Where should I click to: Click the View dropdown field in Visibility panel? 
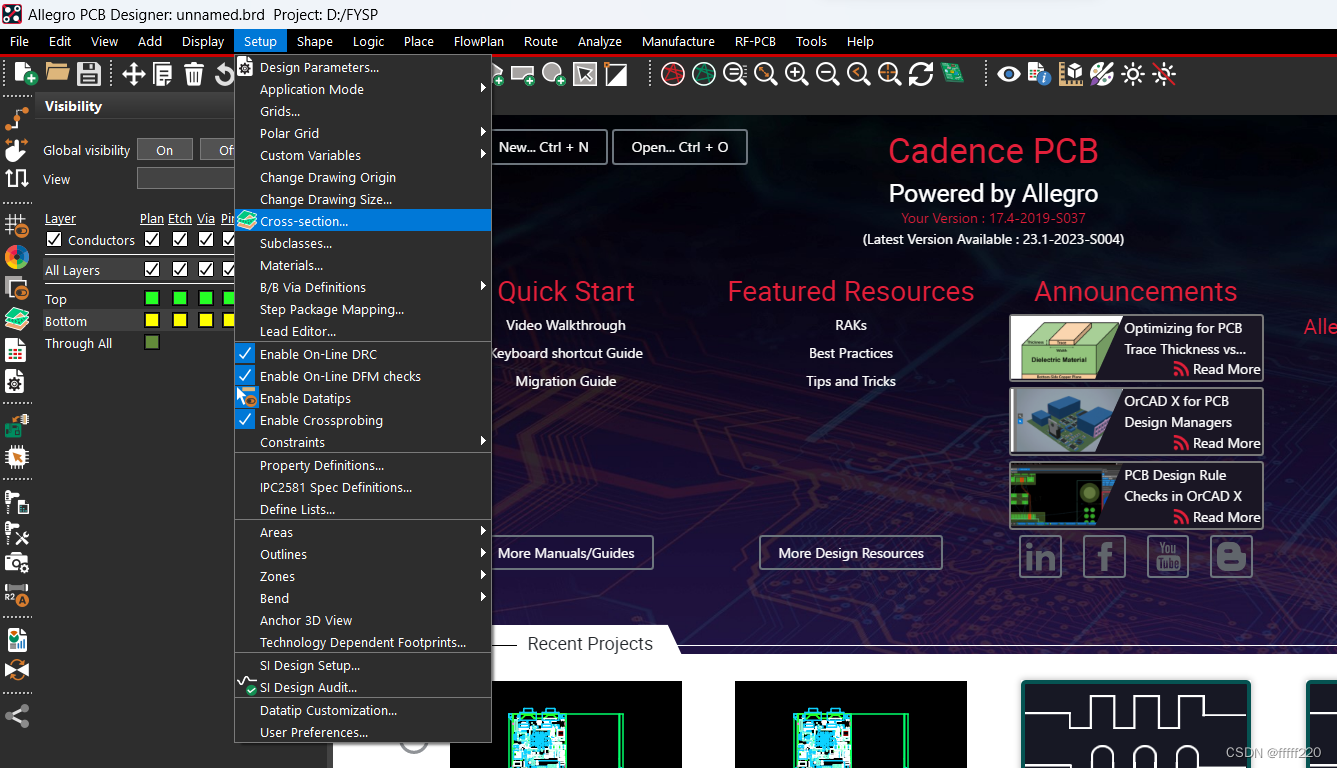[185, 179]
